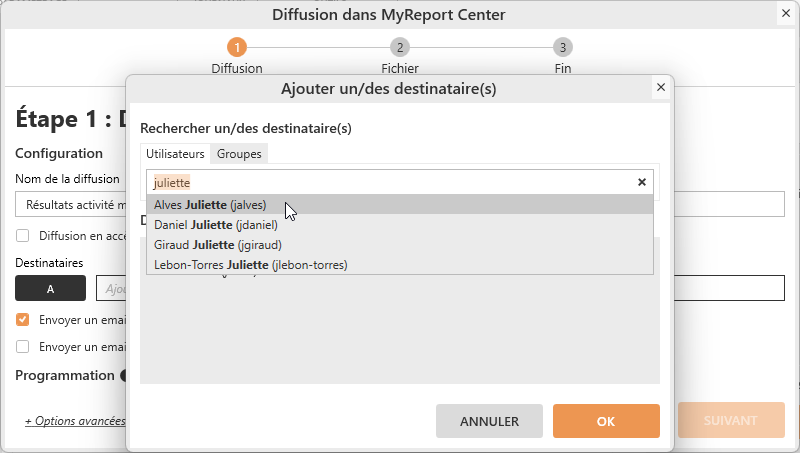Toggle the 'Diffusion en accès' checkbox
Screen dimensions: 800x453
pos(22,236)
